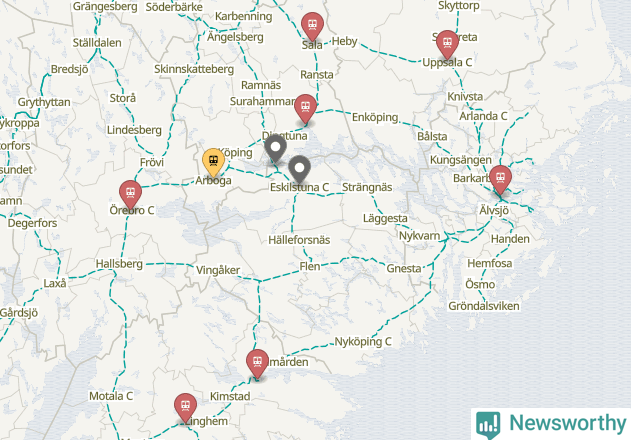Select the red train marker at Sala
This screenshot has height=440, width=631.
(x=312, y=27)
